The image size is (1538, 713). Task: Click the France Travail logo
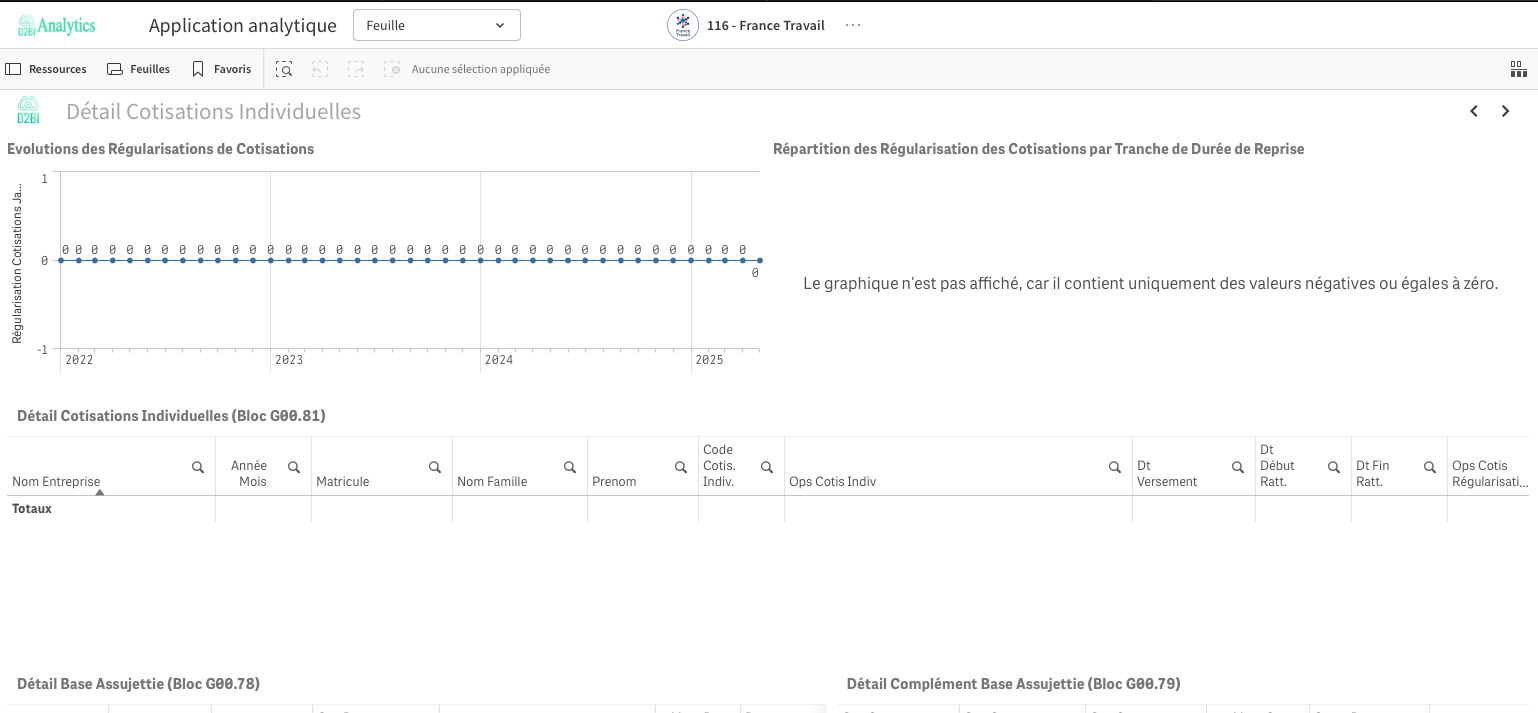coord(683,25)
